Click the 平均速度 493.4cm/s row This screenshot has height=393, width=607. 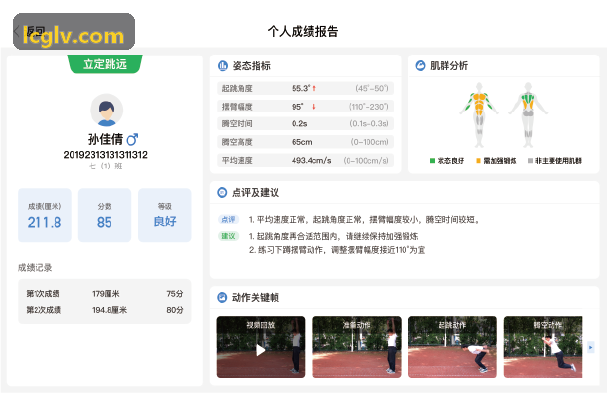coord(305,160)
